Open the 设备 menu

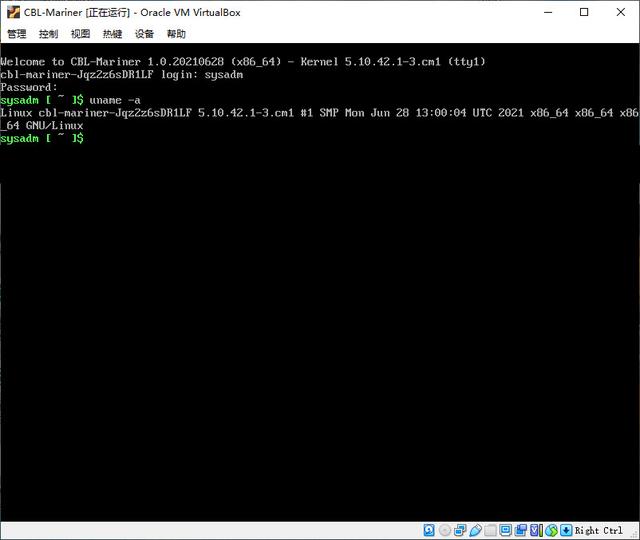tap(144, 34)
